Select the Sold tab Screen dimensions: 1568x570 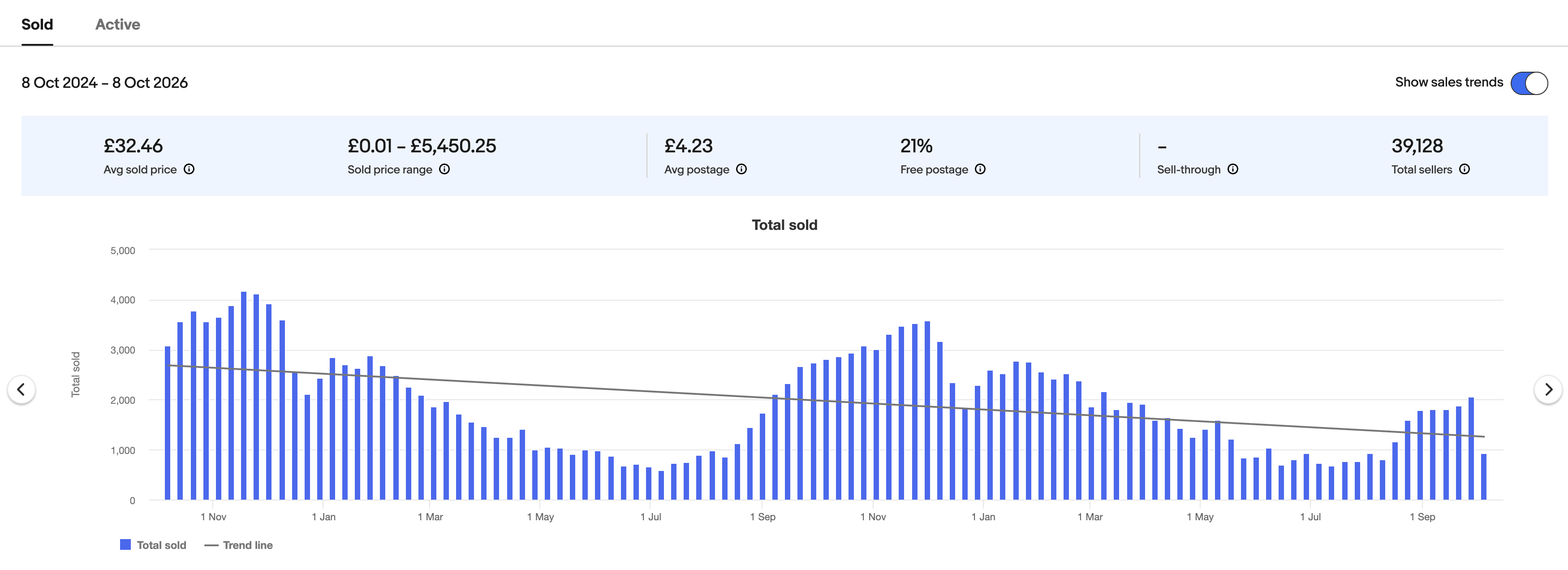pos(37,24)
